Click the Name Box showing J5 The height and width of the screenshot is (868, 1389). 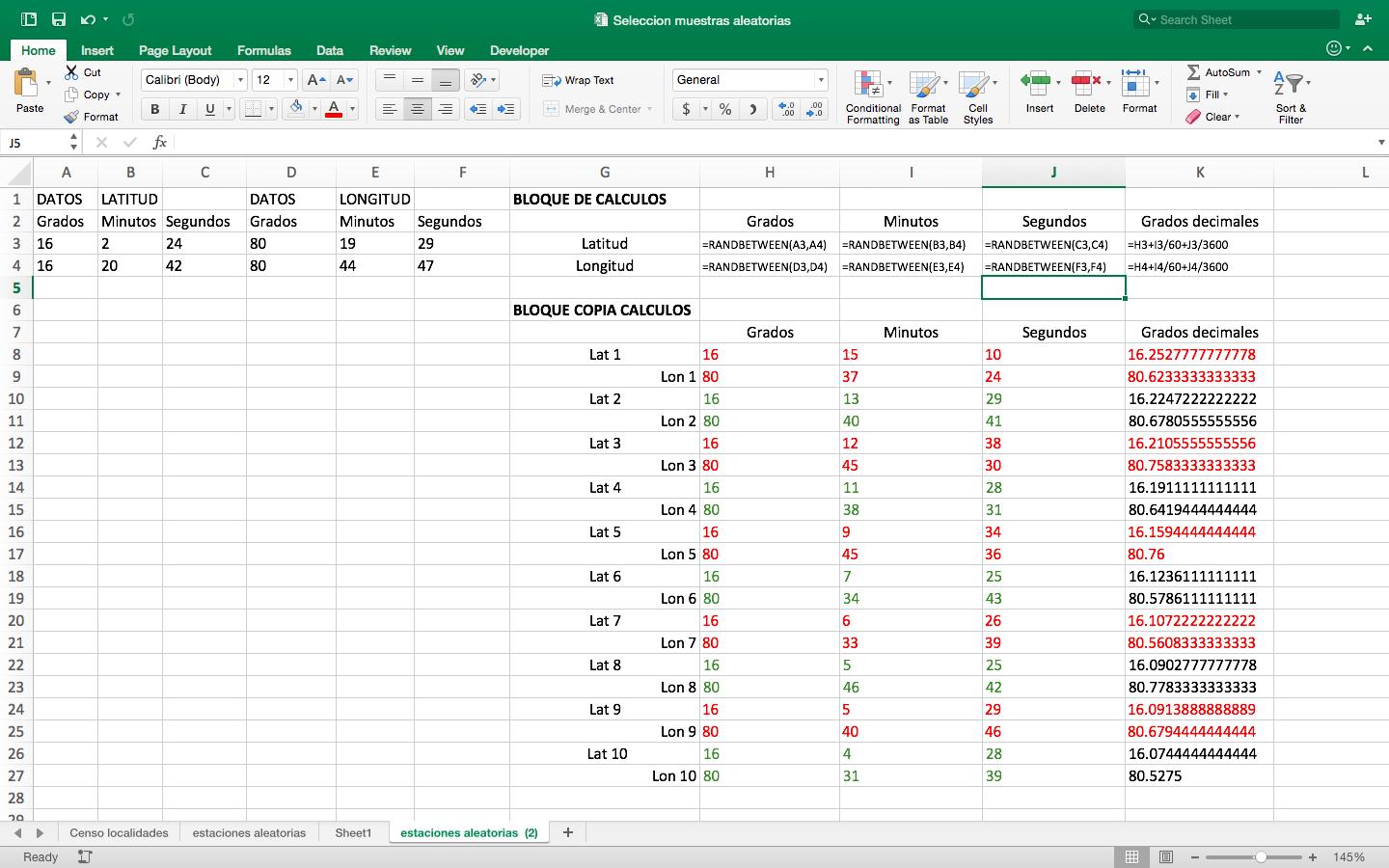coord(42,143)
